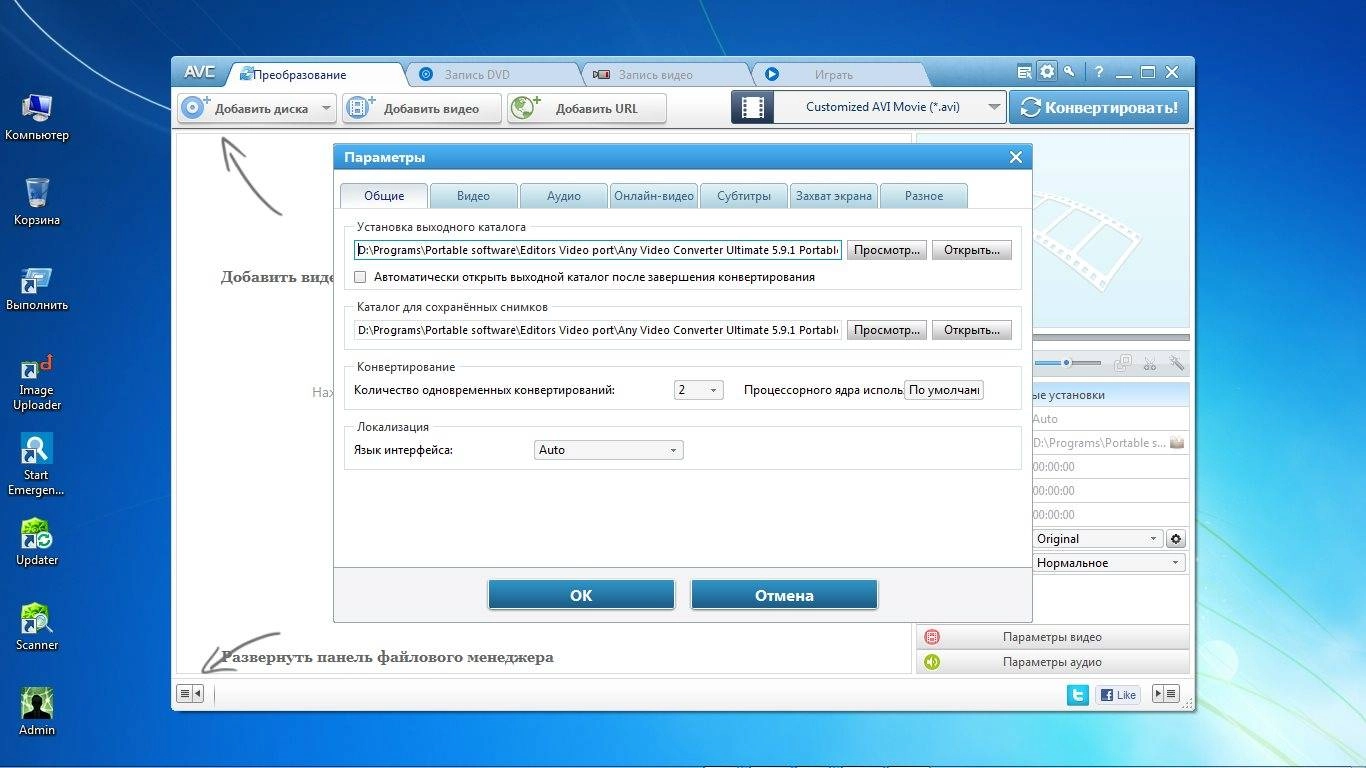Open the Original video size dropdown
This screenshot has height=768, width=1366.
coord(1096,539)
